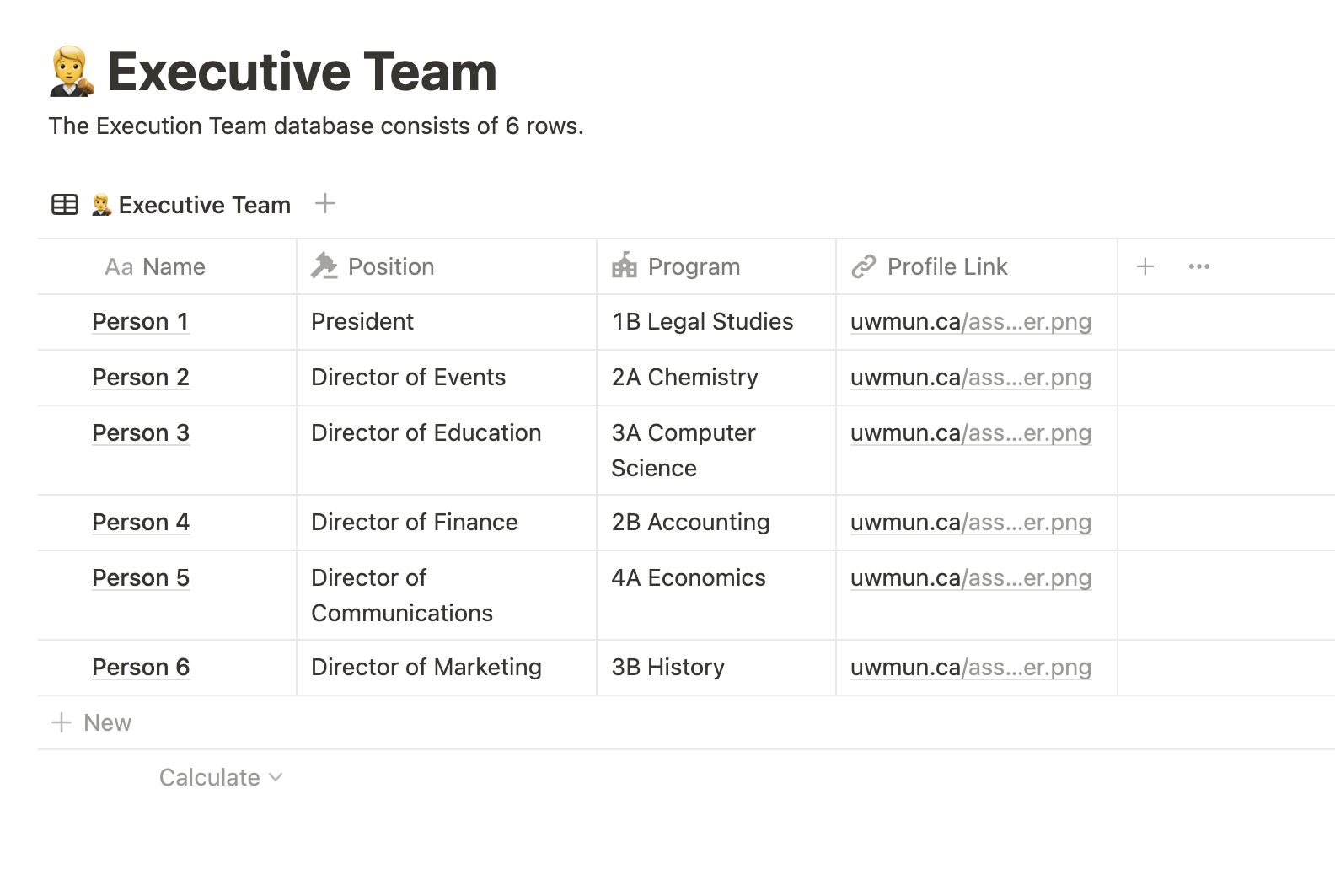The width and height of the screenshot is (1335, 896).
Task: Open the three-dot property options menu
Action: (1198, 266)
